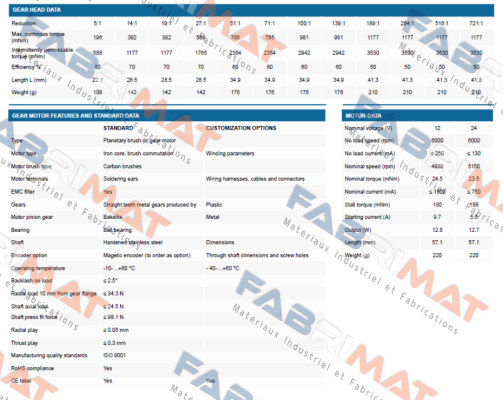Select the 5:1 reduction value

(x=97, y=23)
